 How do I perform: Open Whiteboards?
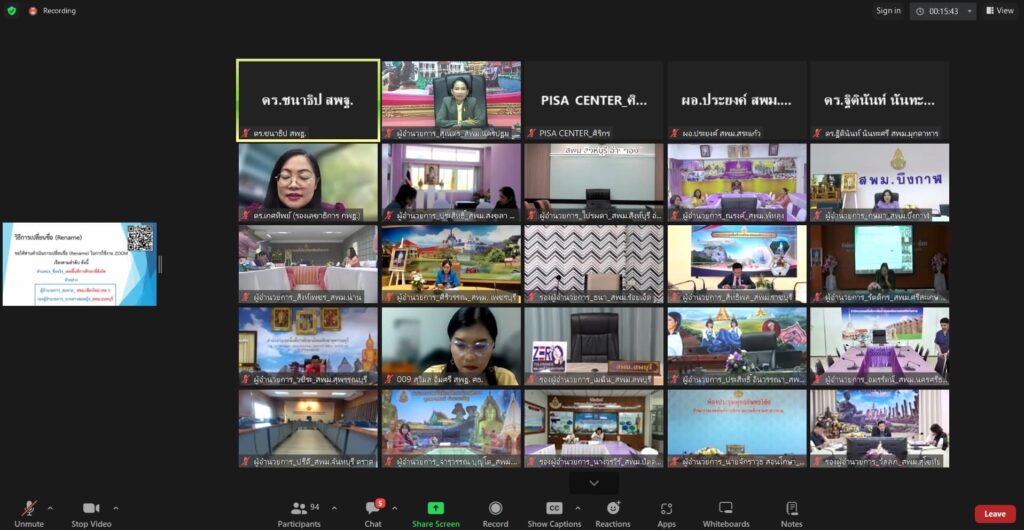tap(726, 509)
